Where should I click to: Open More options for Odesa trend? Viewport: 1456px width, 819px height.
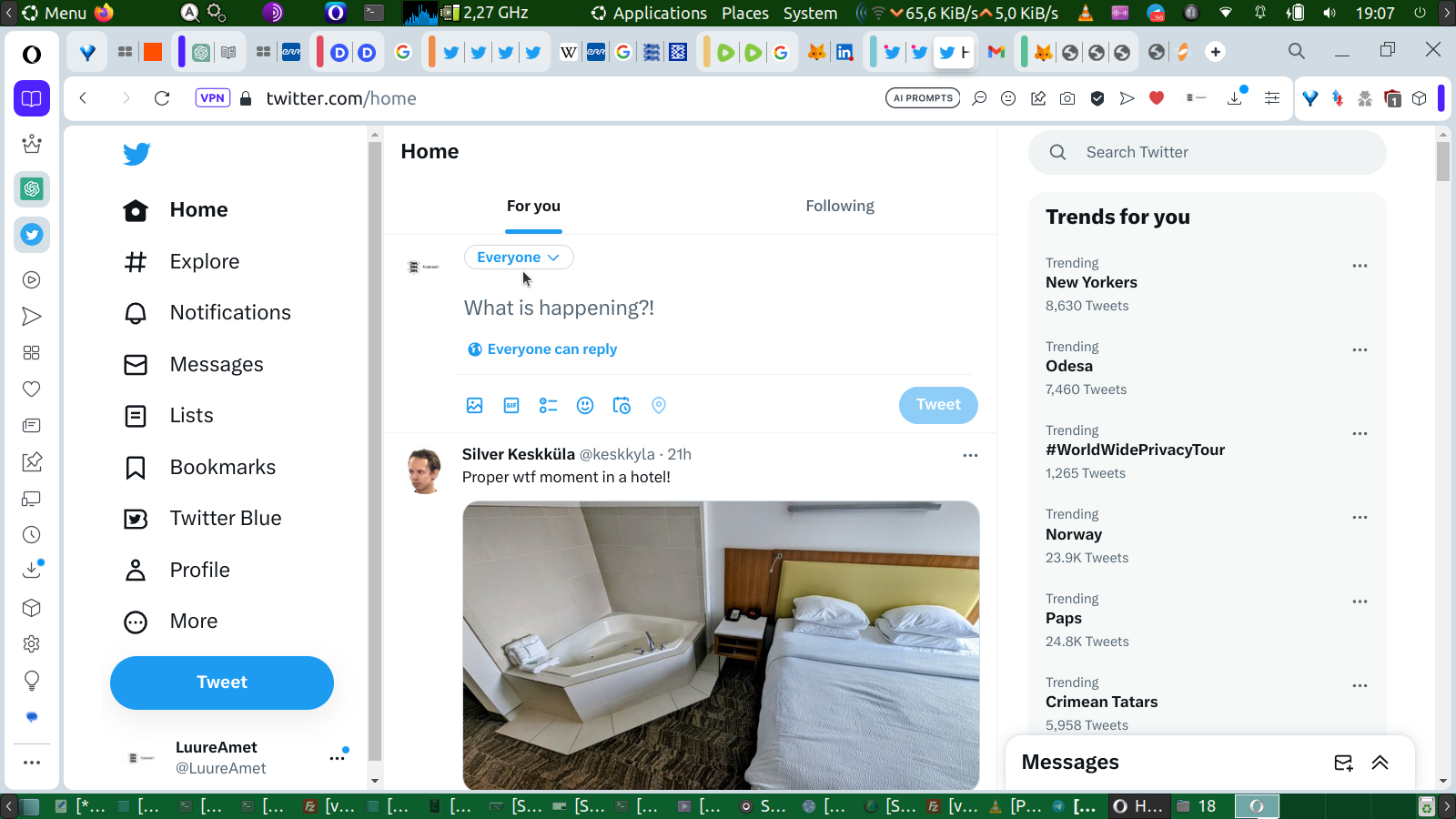(x=1360, y=349)
